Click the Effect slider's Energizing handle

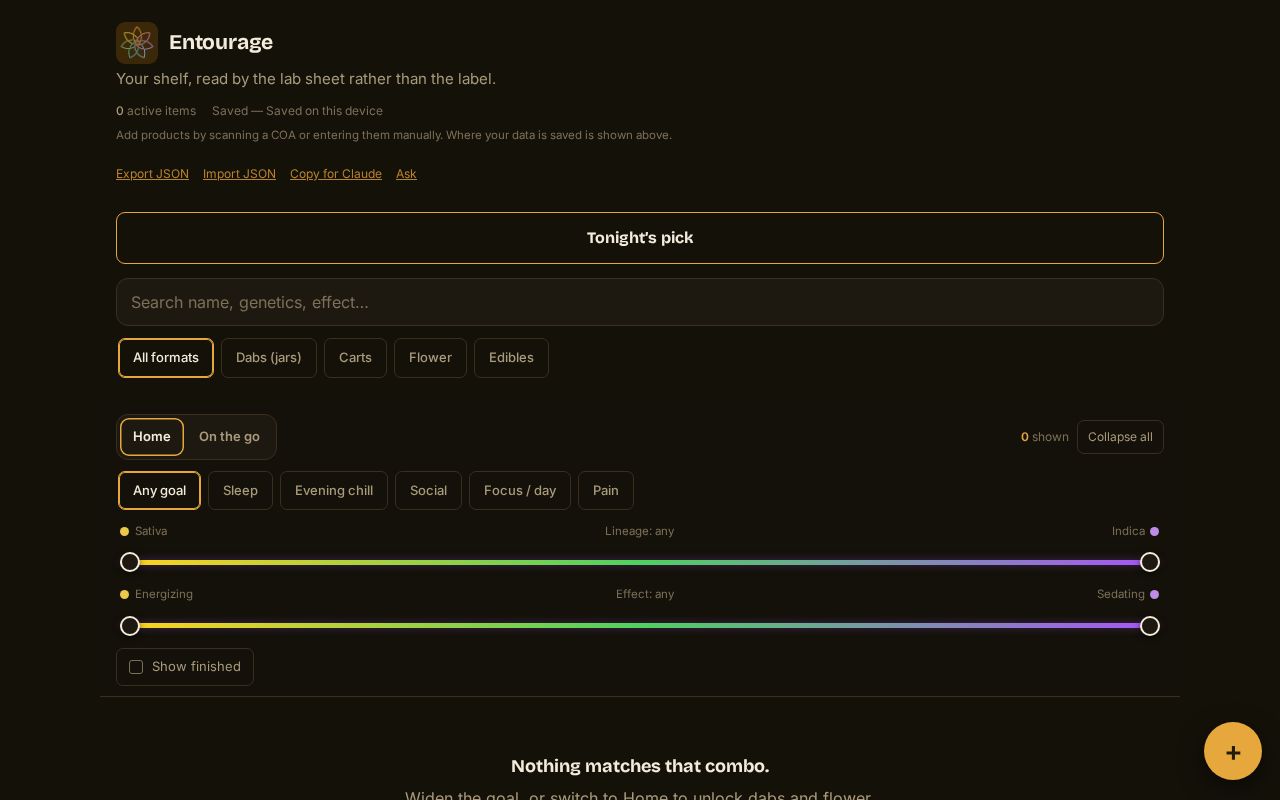[x=130, y=626]
